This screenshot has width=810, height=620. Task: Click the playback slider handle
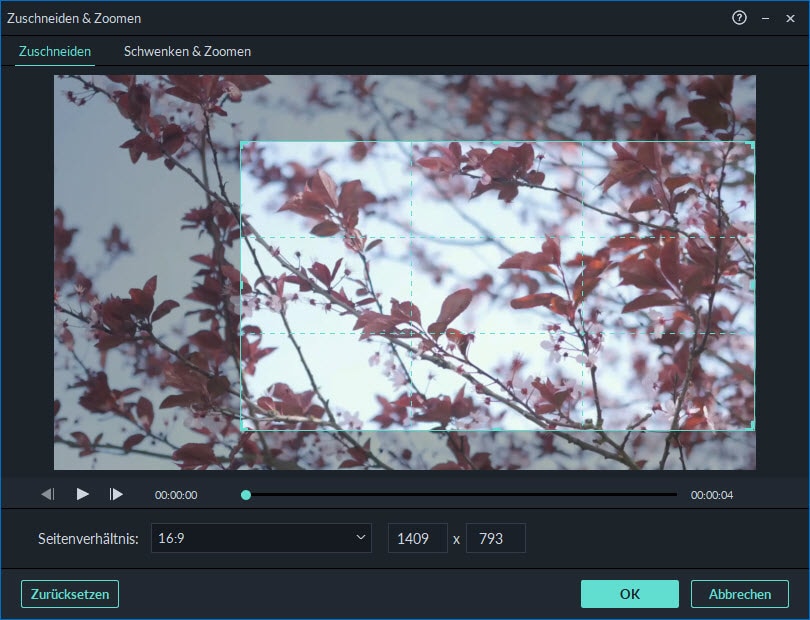[246, 495]
